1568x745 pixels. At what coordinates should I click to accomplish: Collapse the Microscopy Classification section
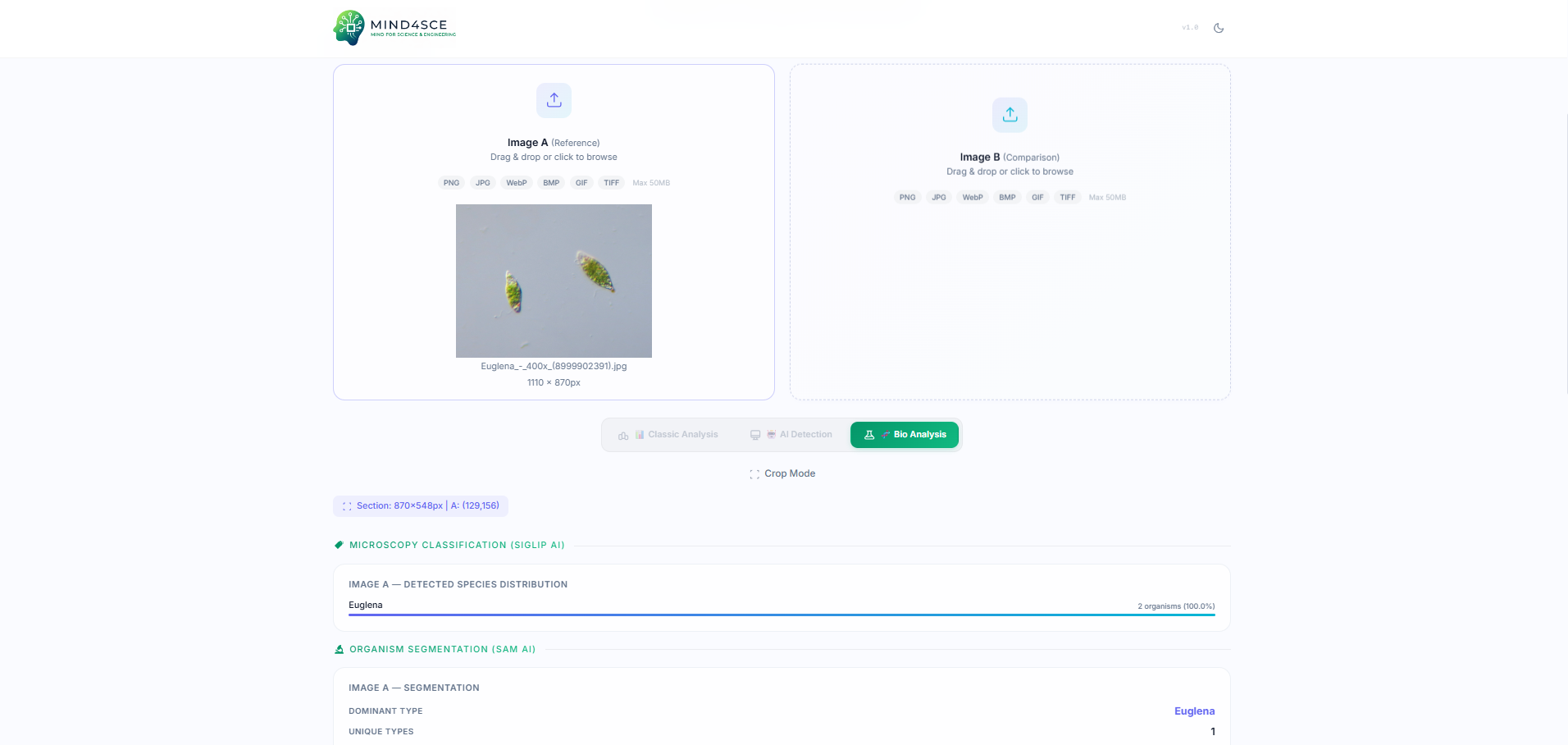(x=456, y=544)
